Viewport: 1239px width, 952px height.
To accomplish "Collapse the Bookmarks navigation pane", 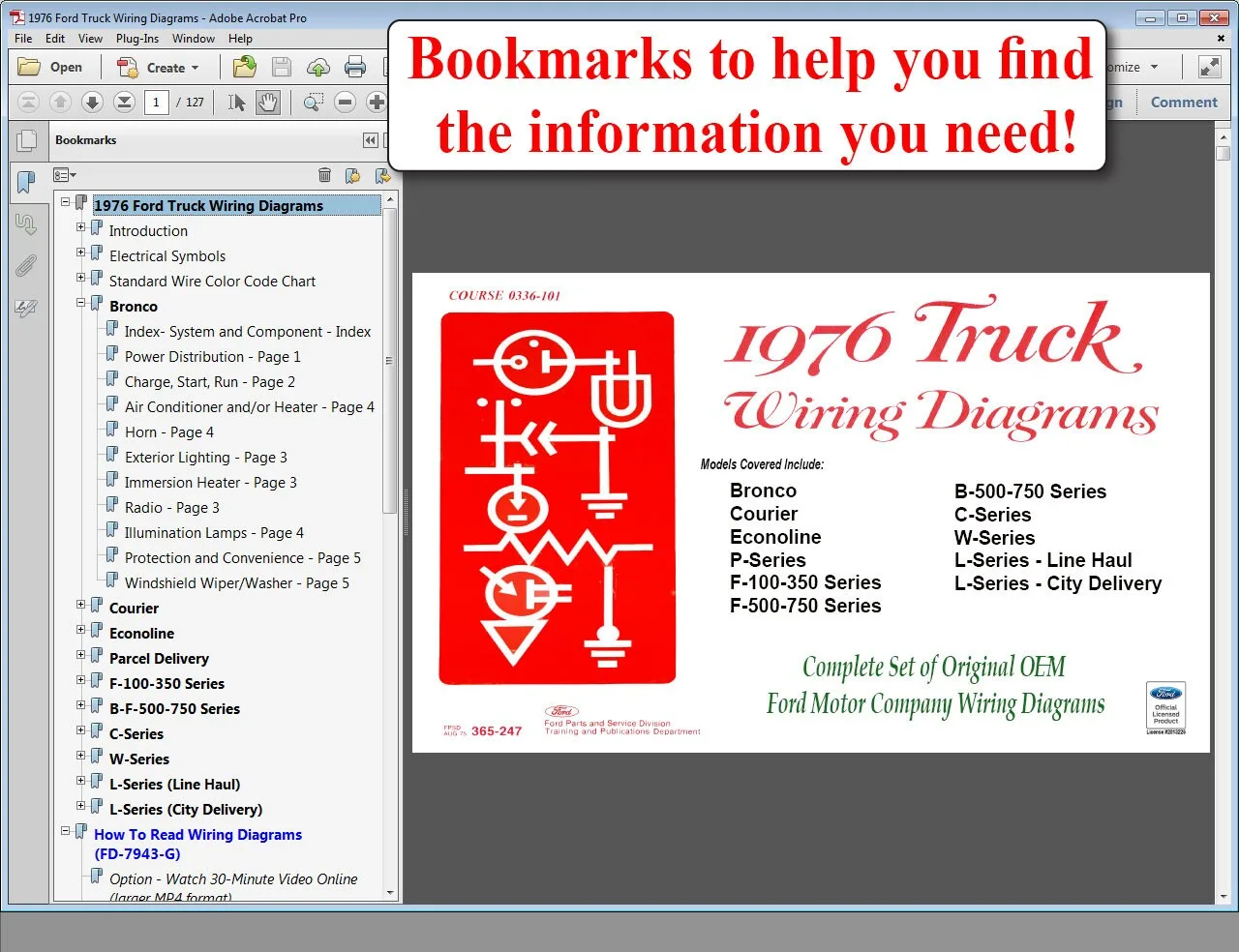I will pyautogui.click(x=370, y=140).
